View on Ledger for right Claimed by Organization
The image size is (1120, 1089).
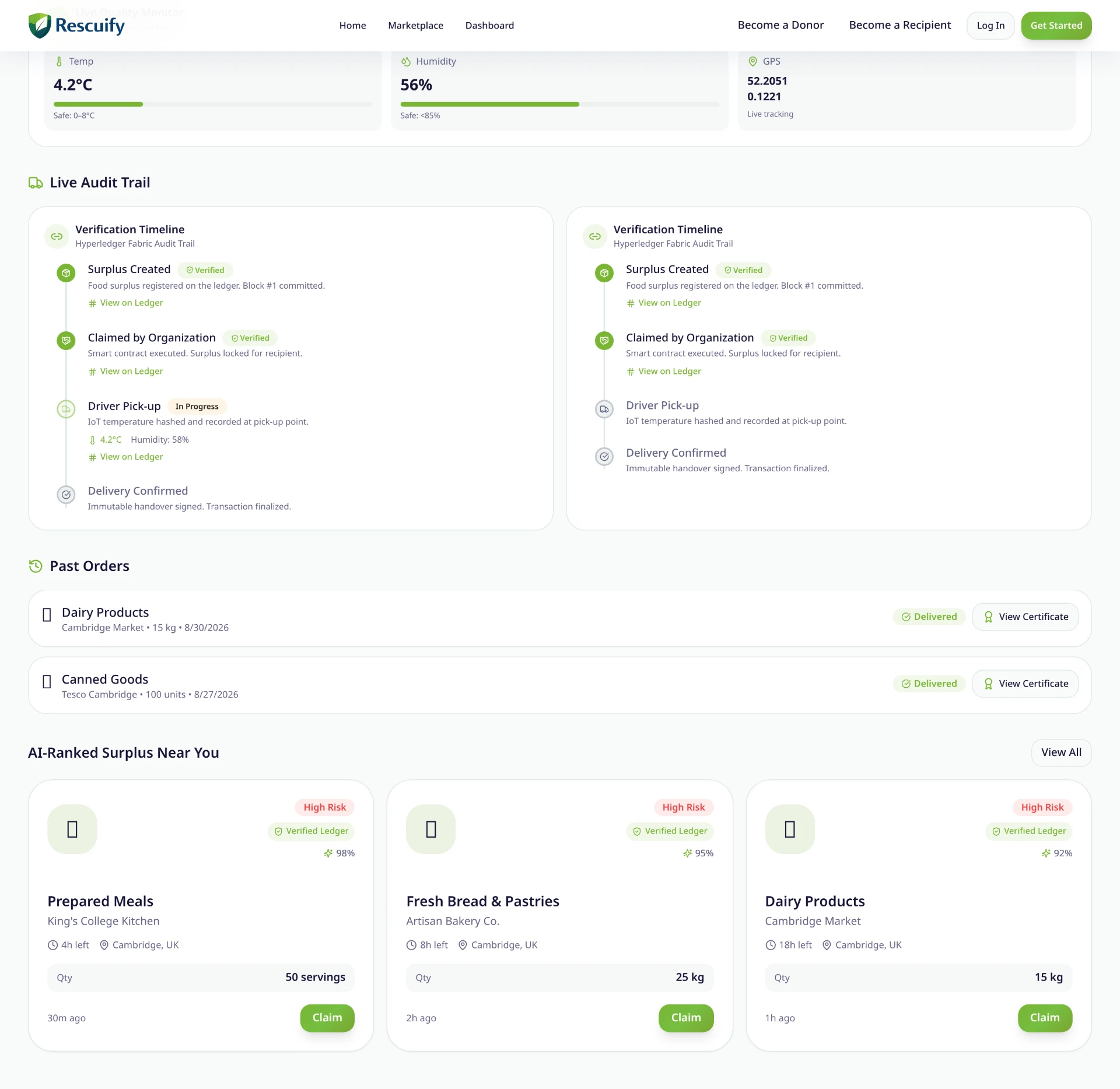point(664,371)
